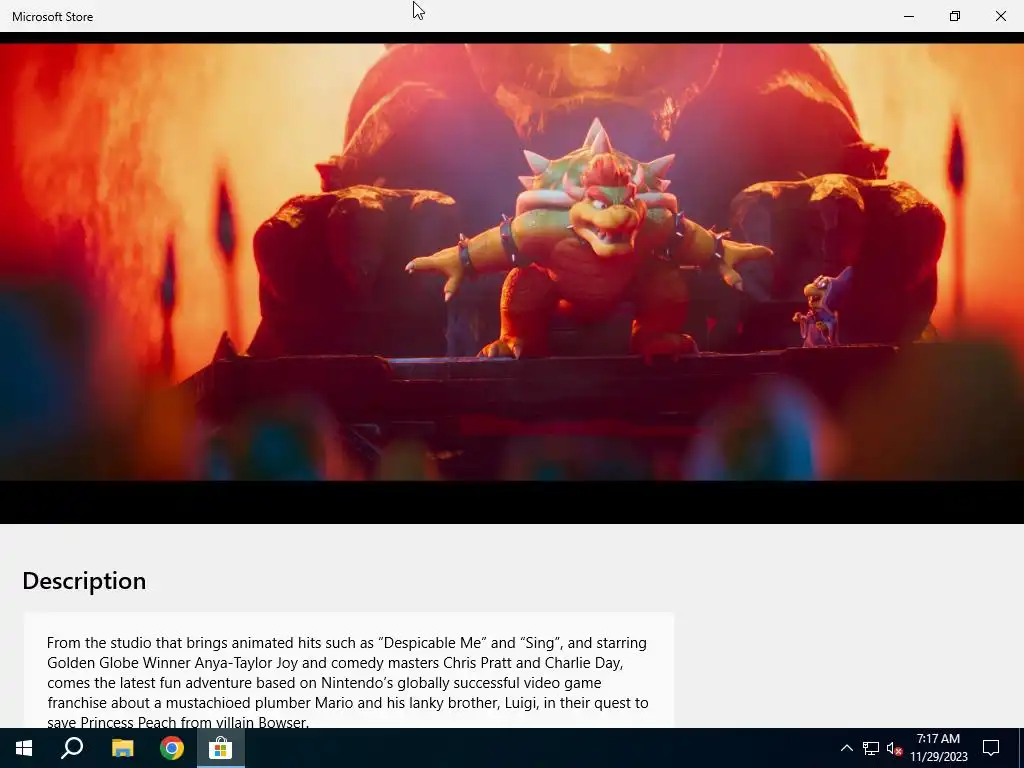Open the notification center icon

991,748
